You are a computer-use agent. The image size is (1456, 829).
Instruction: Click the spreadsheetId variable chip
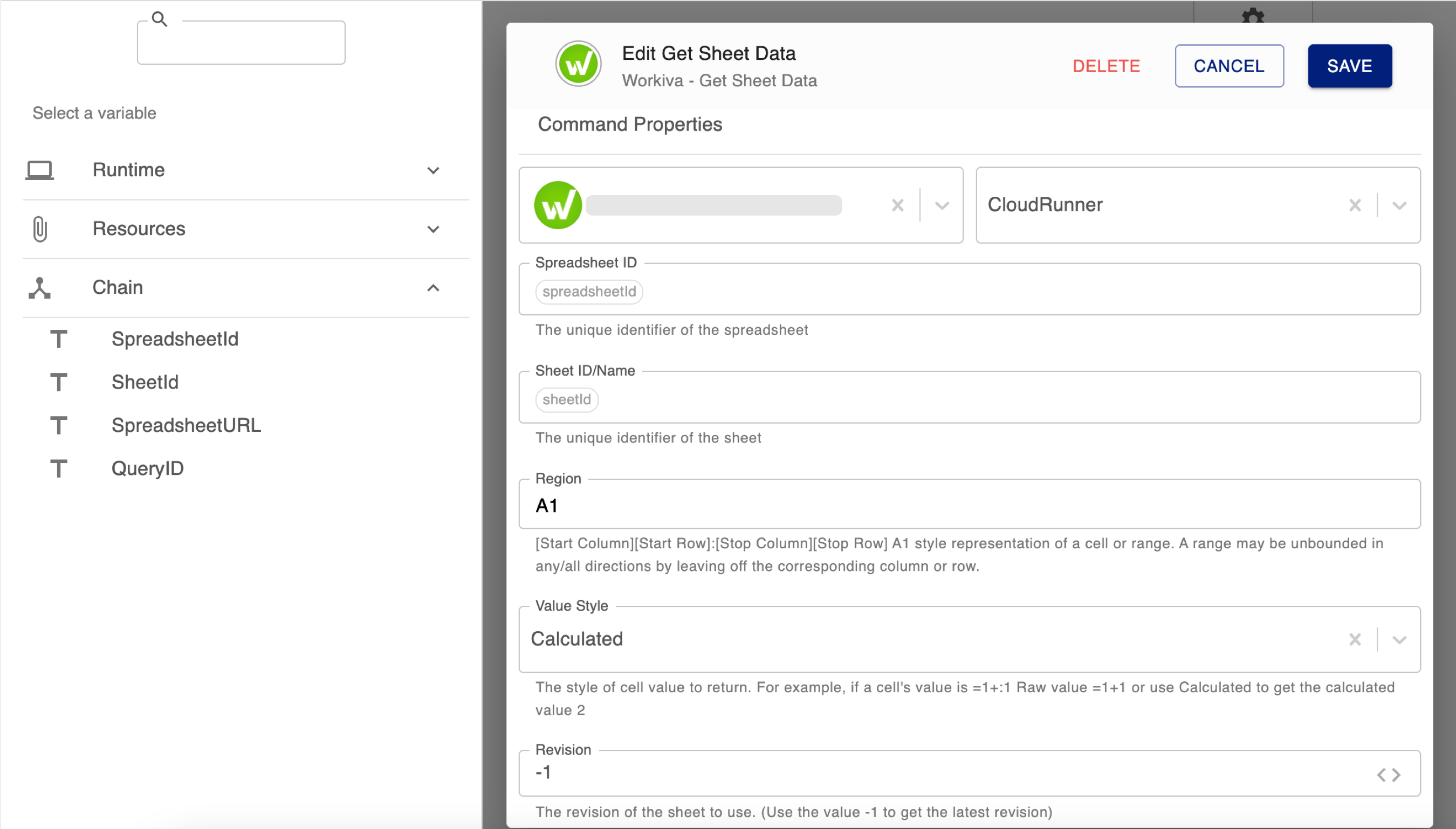[x=589, y=292]
